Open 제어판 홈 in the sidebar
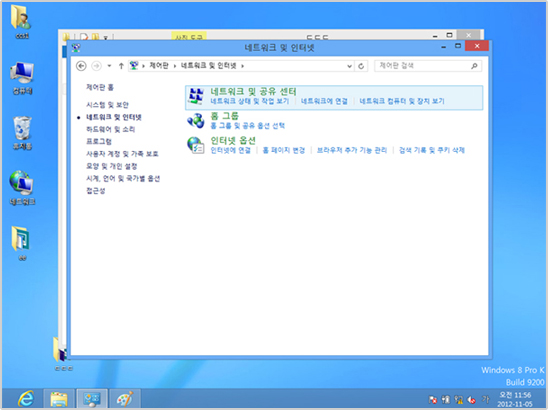 [x=100, y=87]
